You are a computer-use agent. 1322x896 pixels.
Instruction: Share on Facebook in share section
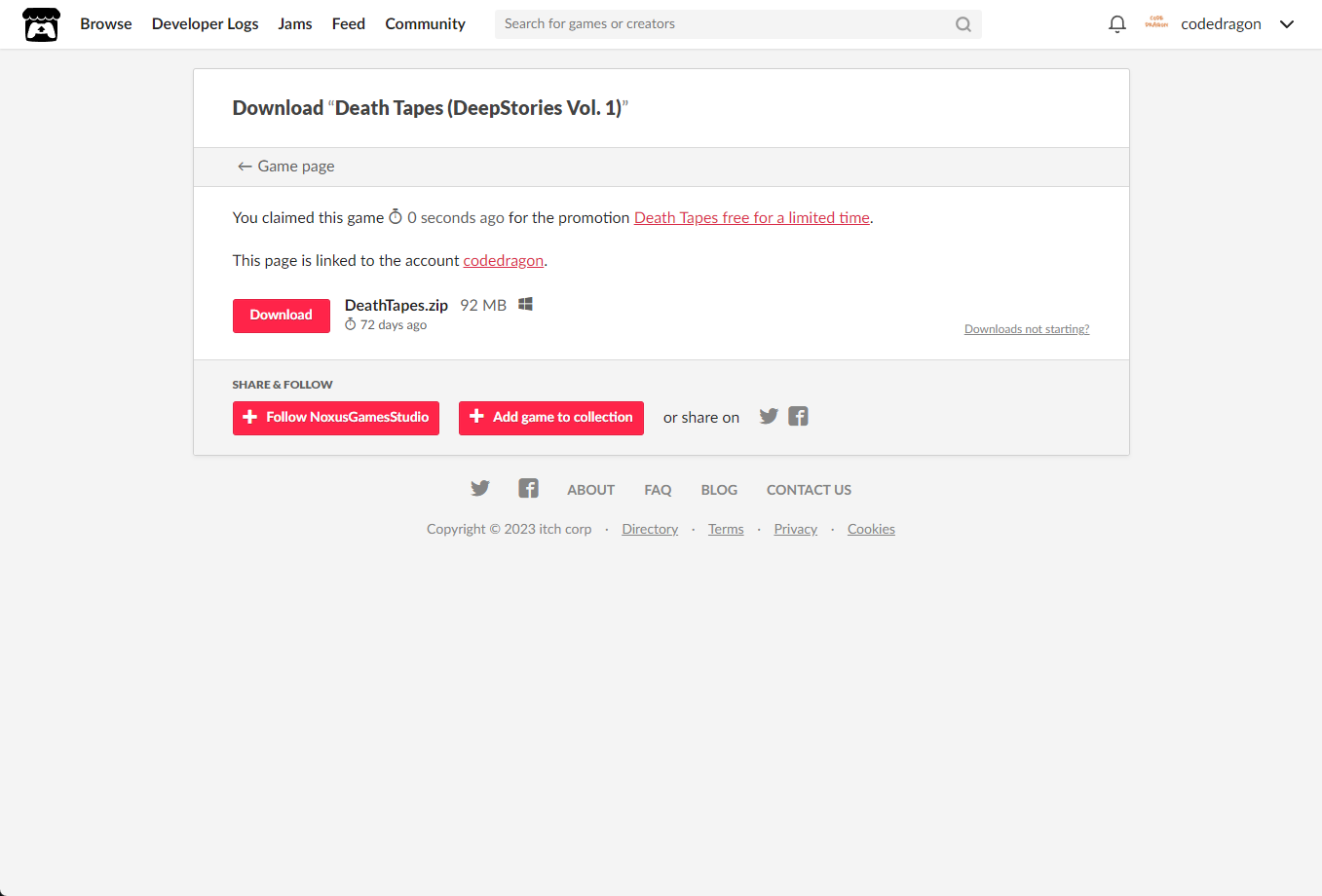(798, 417)
